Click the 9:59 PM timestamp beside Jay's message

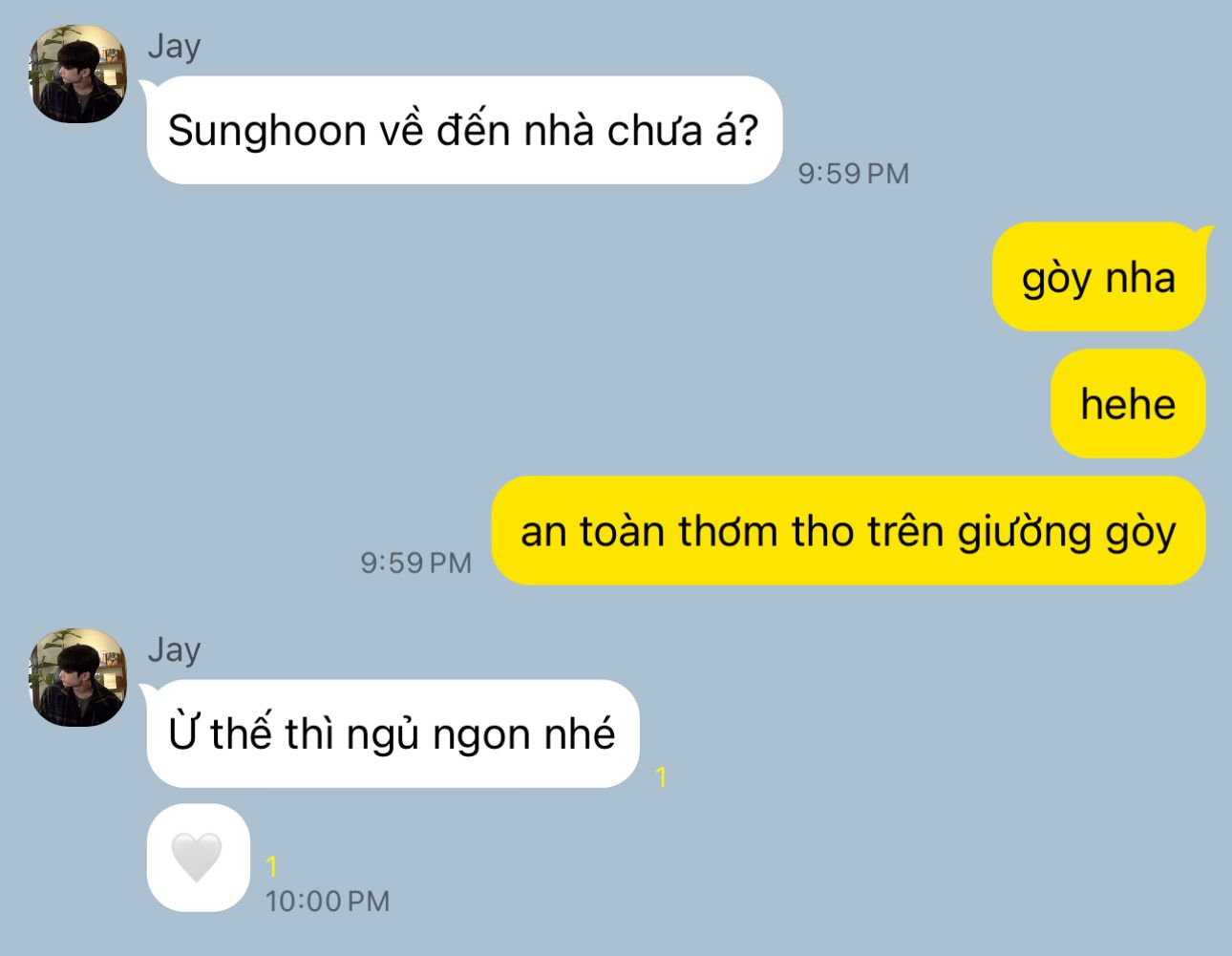[854, 174]
